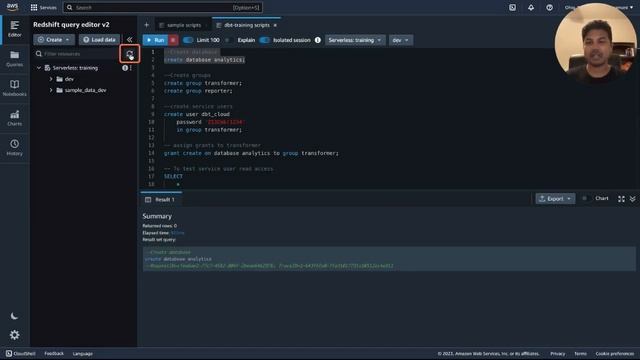Refresh the resource tree
Screen dimensions: 640x360
click(130, 54)
